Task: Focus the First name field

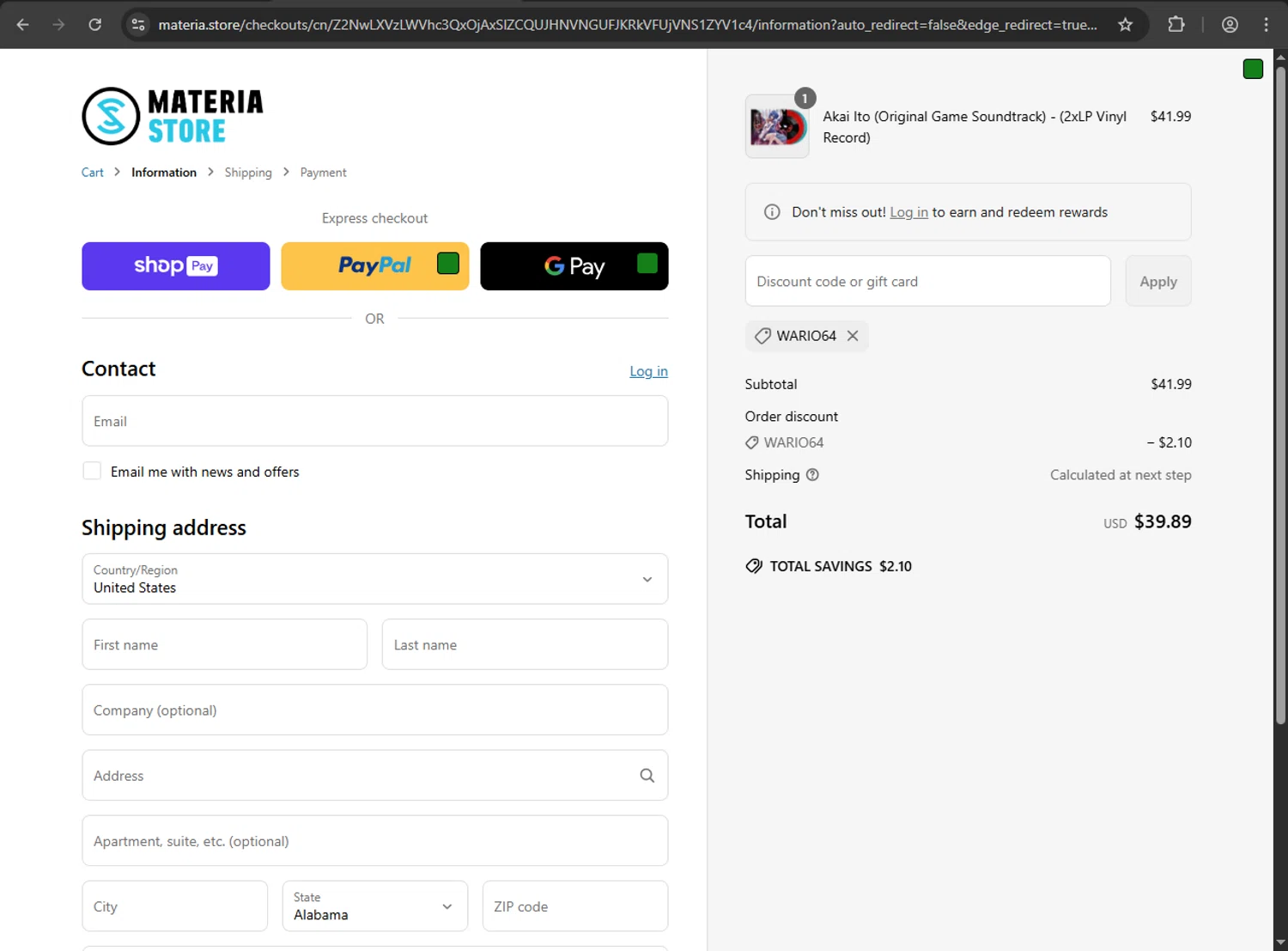Action: click(225, 644)
